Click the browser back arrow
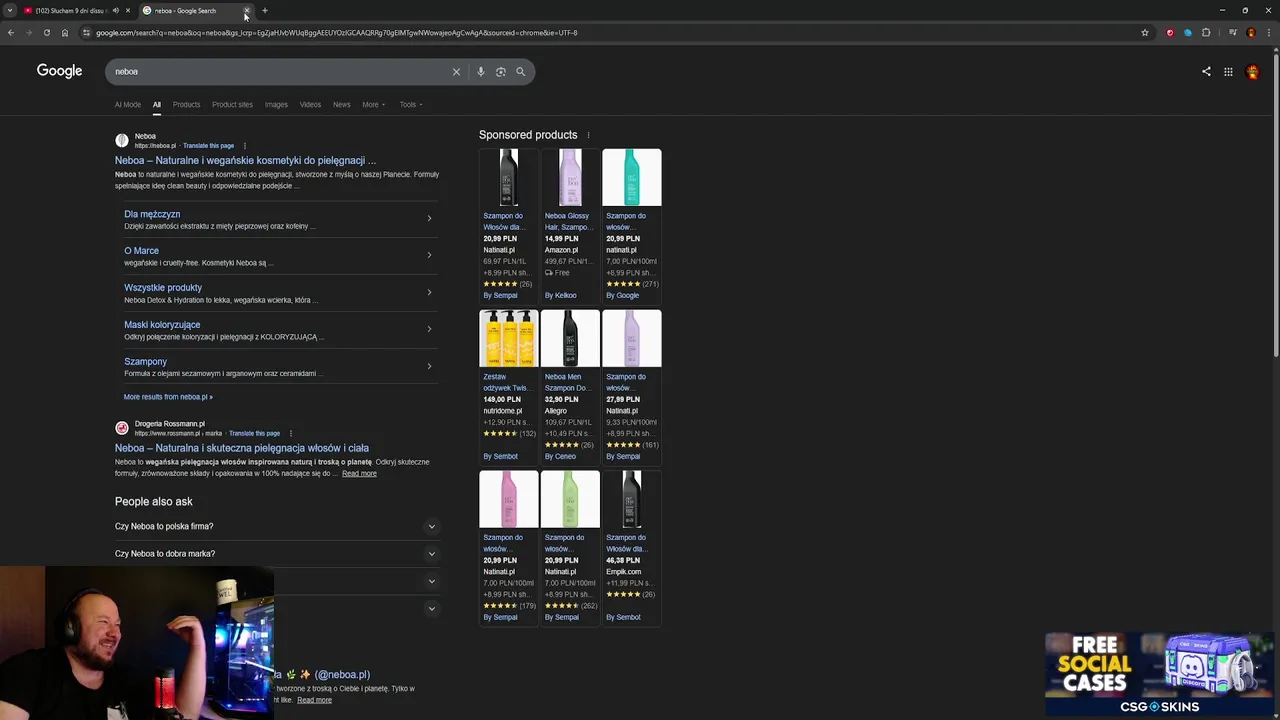The height and width of the screenshot is (720, 1280). click(10, 32)
